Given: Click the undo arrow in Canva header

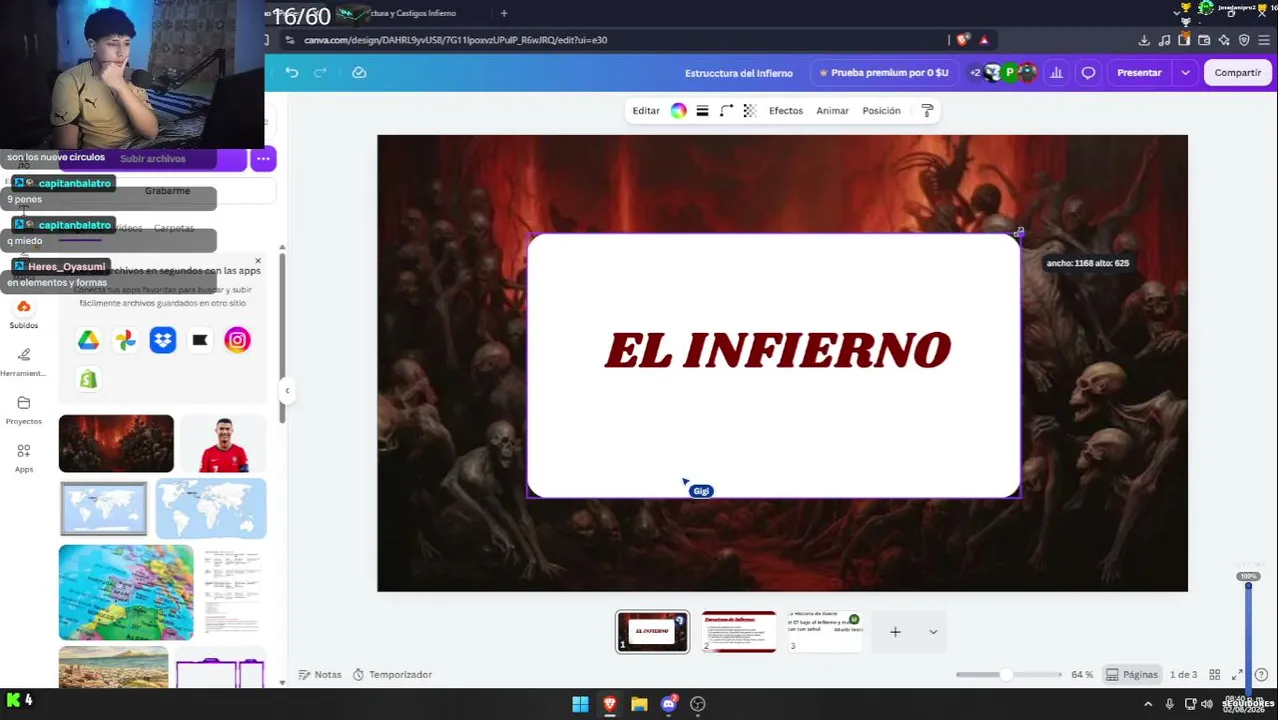Looking at the screenshot, I should 292,73.
